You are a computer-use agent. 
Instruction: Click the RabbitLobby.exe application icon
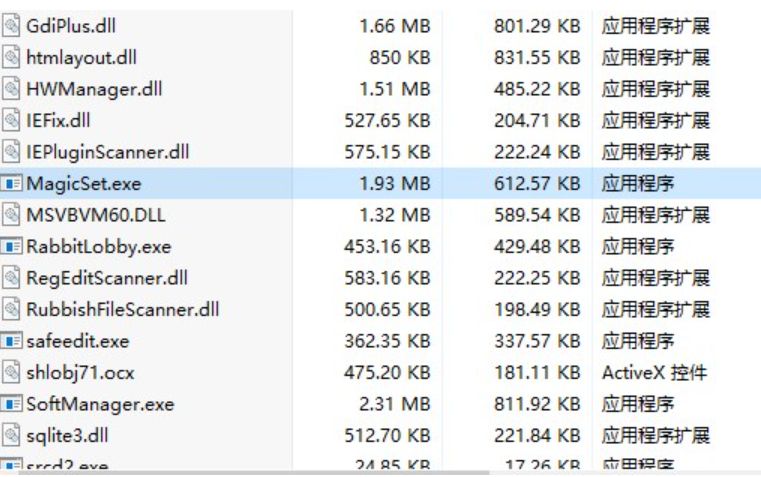(x=11, y=247)
